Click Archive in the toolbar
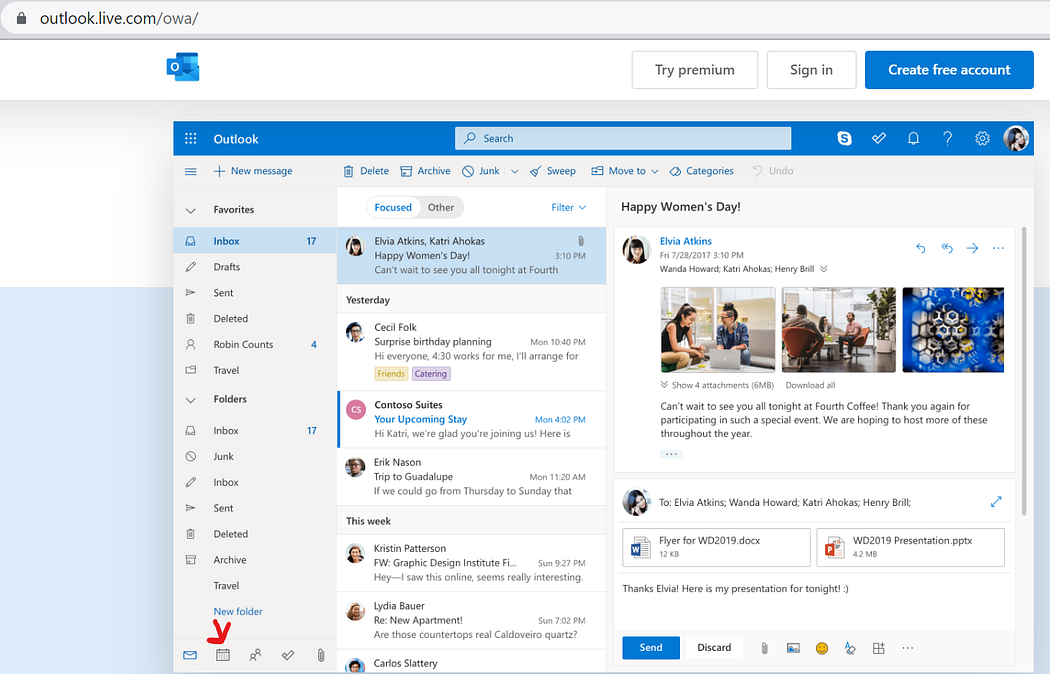 point(425,171)
